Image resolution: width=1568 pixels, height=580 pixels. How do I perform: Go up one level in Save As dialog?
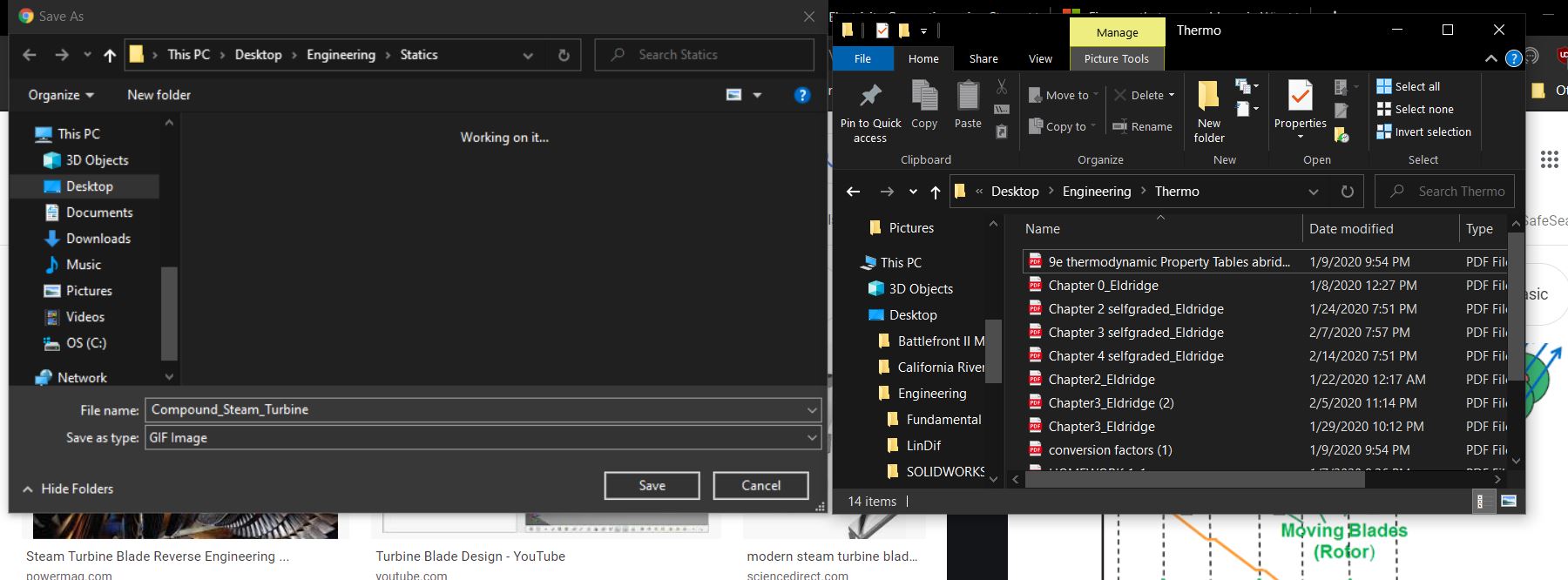[x=110, y=55]
